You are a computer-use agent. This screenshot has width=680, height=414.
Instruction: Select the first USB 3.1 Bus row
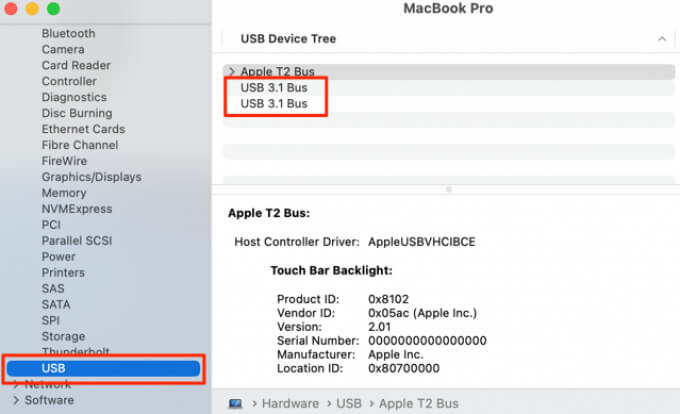tap(449, 88)
